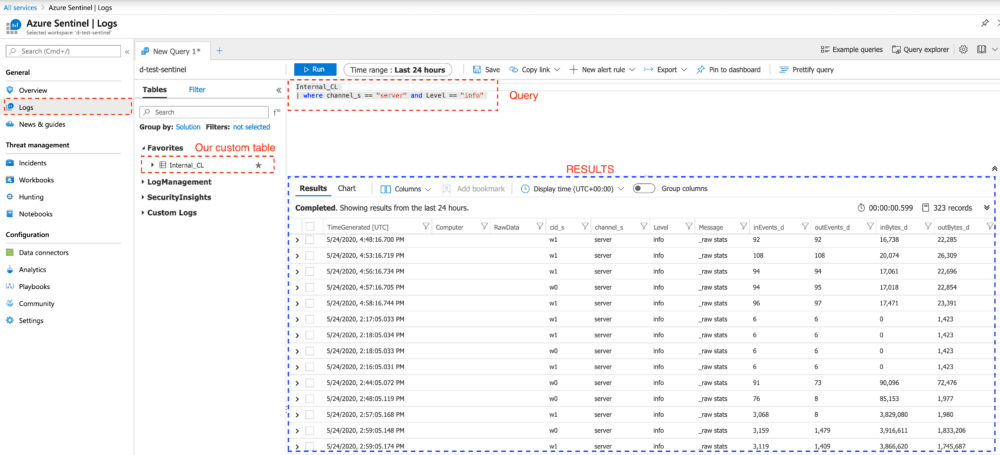Open Logs in the General section
The width and height of the screenshot is (1000, 455).
(26, 107)
